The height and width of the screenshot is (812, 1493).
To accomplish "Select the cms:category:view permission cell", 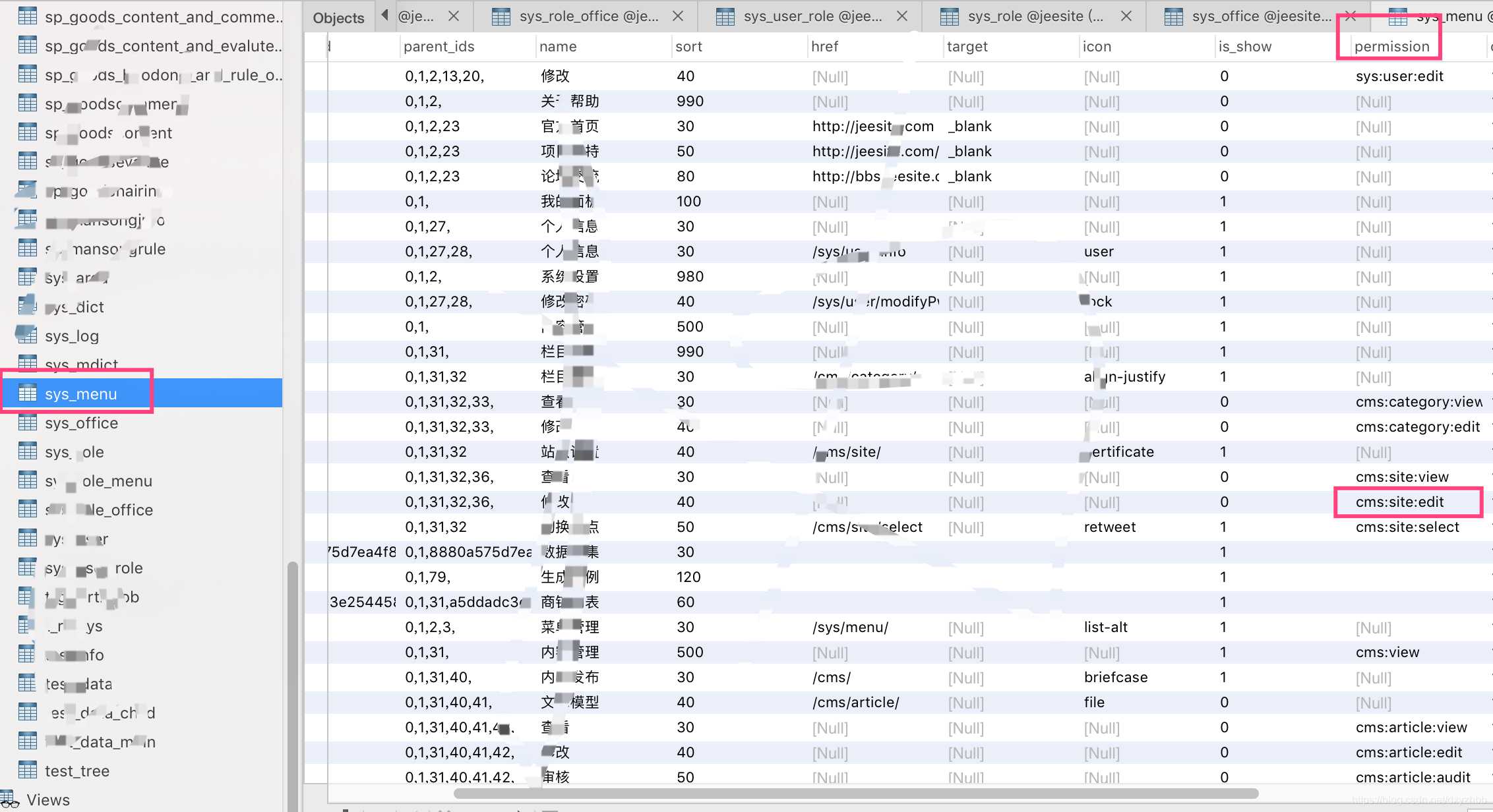I will click(x=1418, y=401).
